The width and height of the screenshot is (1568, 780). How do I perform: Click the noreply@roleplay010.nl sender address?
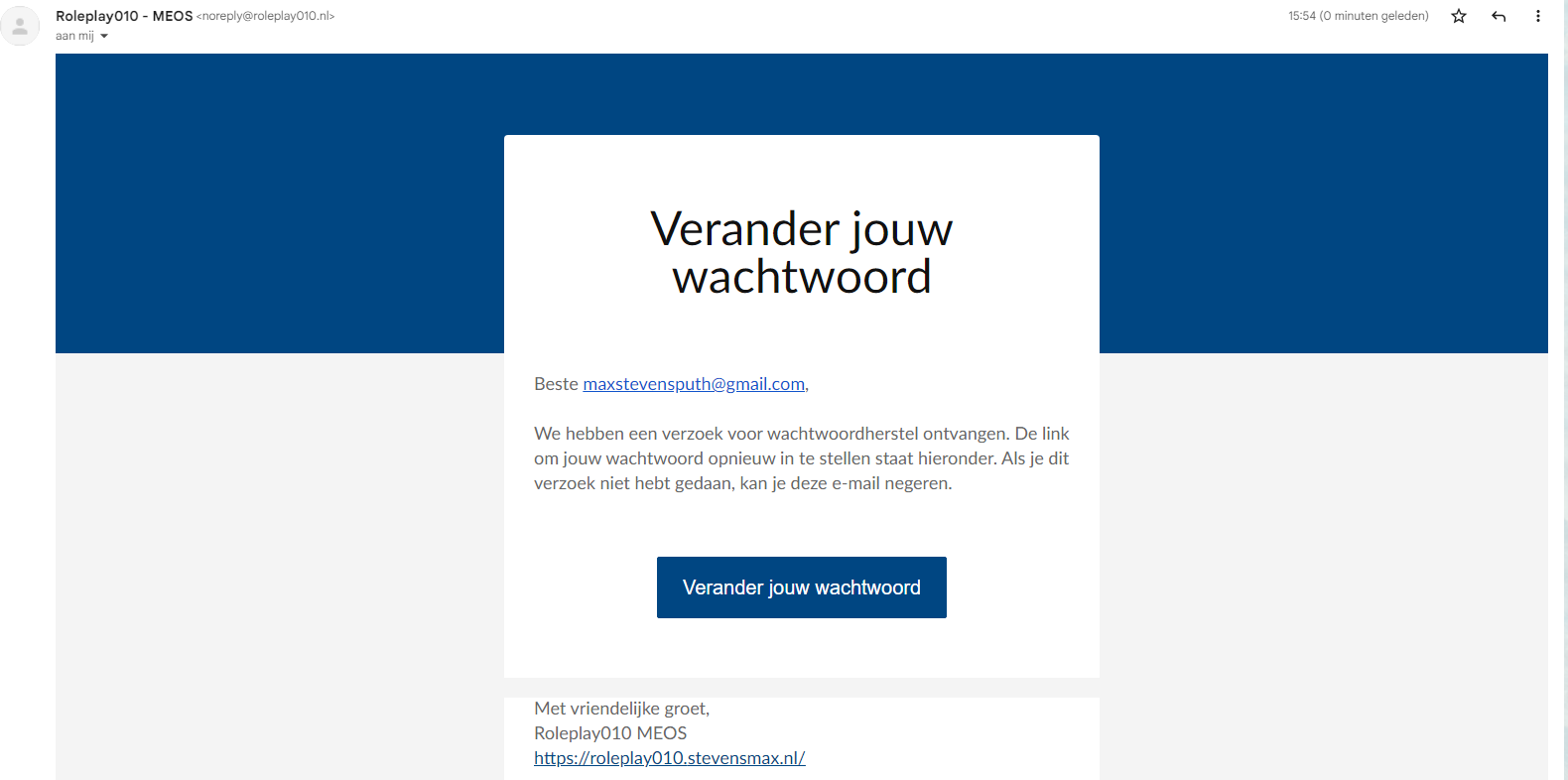(266, 16)
